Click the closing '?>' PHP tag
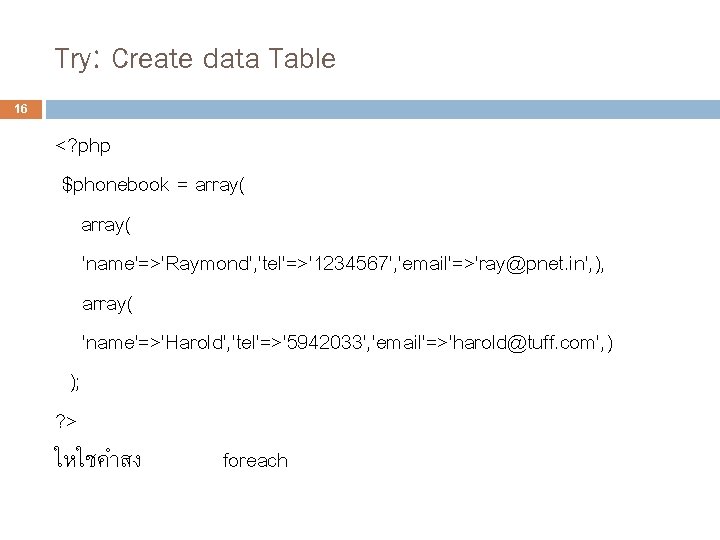 coord(66,421)
